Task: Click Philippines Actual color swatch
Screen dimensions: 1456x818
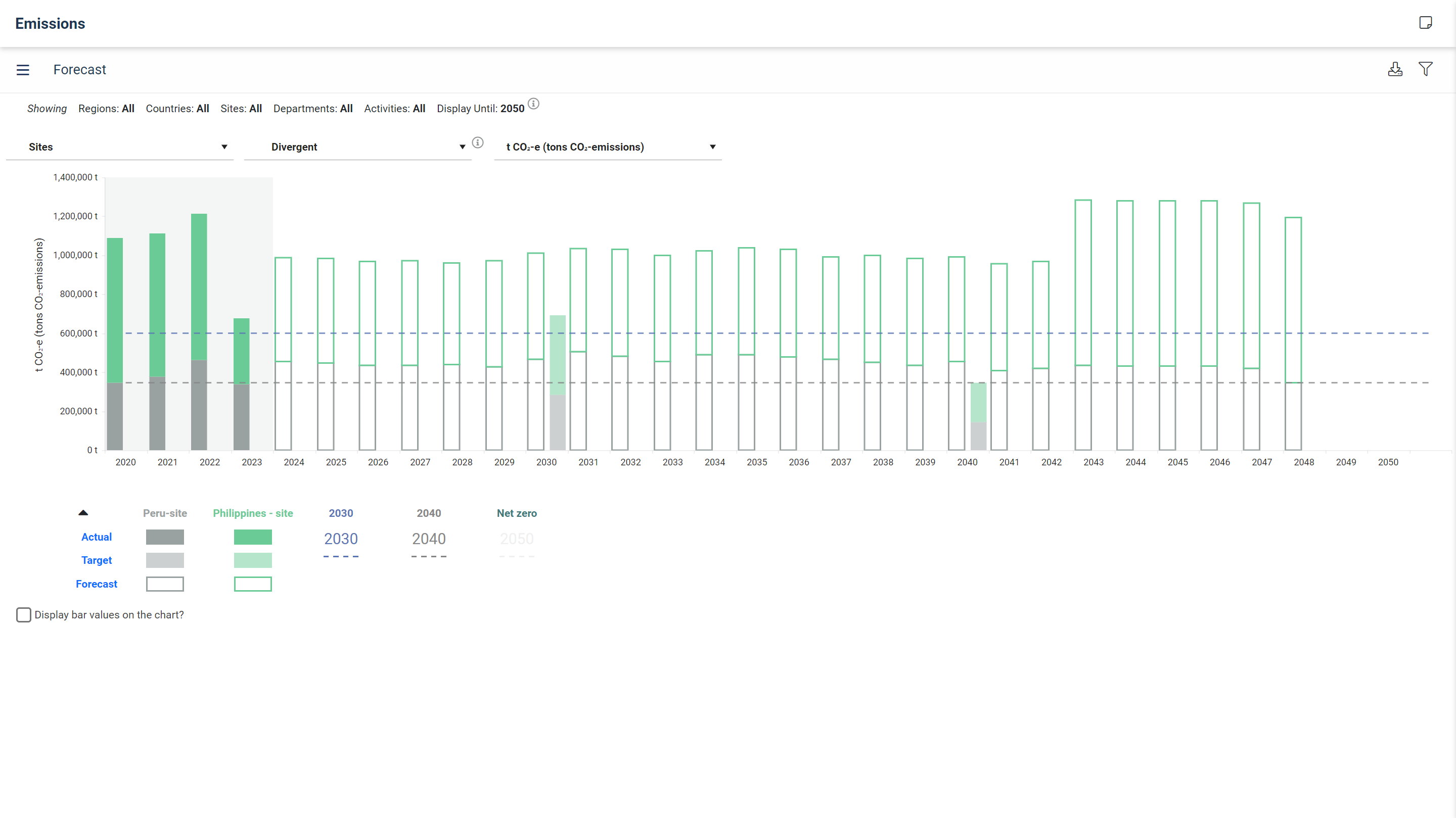Action: click(x=253, y=537)
